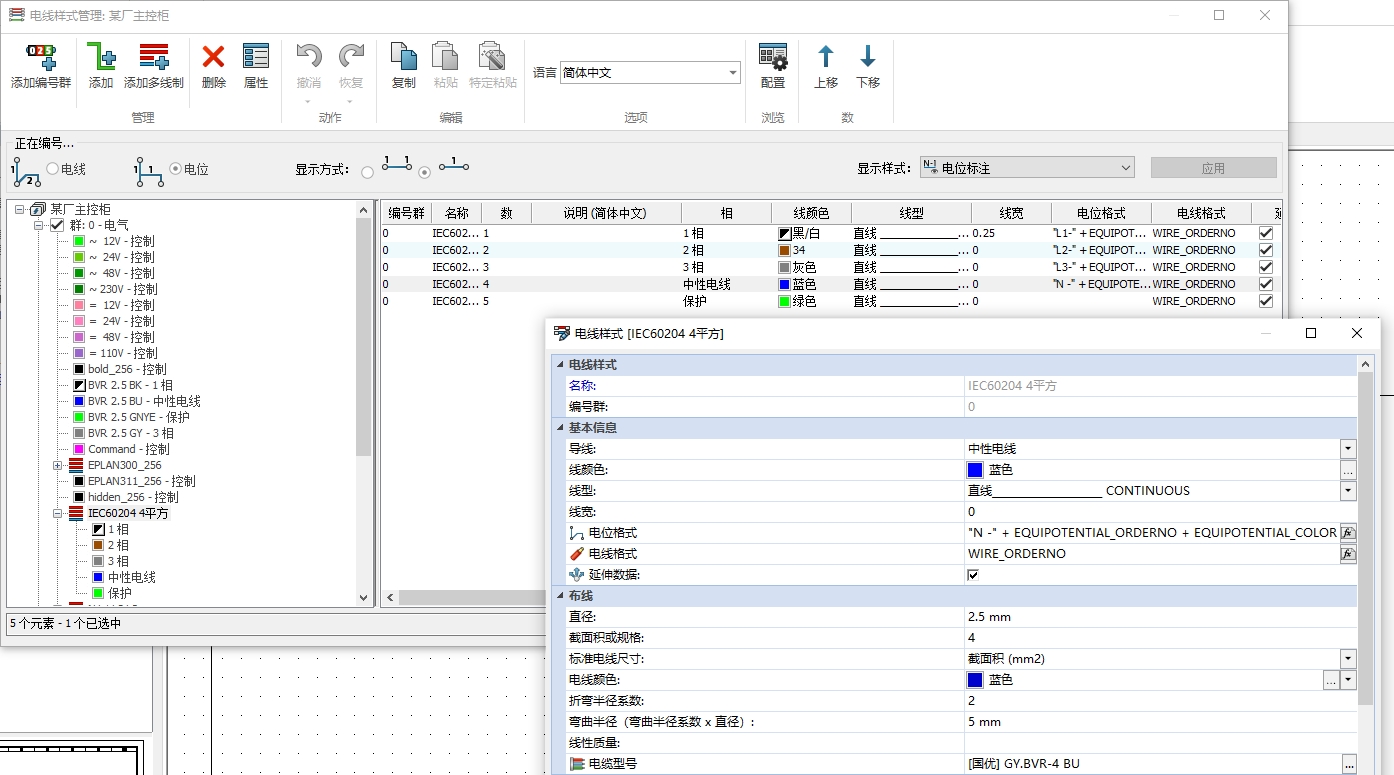Move the item up with 上移

click(826, 58)
